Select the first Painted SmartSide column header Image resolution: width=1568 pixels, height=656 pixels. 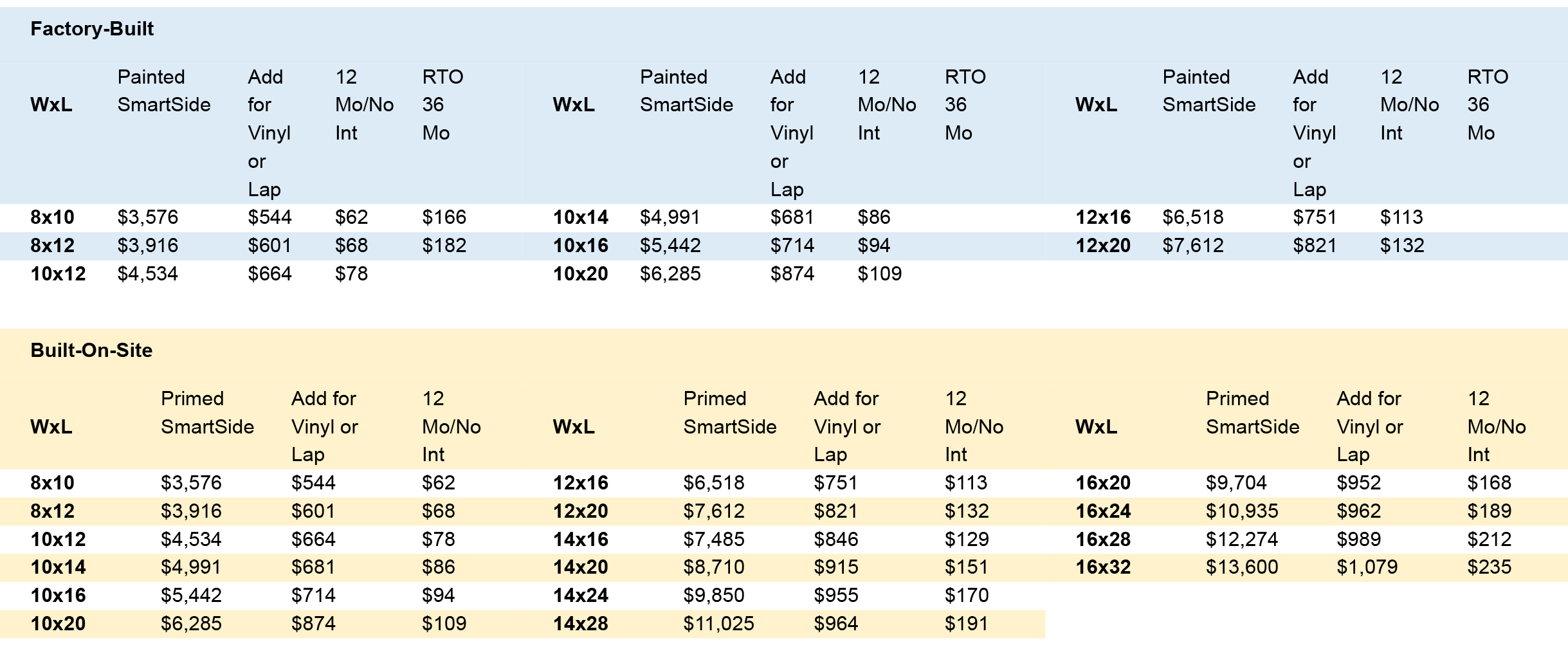tap(164, 91)
